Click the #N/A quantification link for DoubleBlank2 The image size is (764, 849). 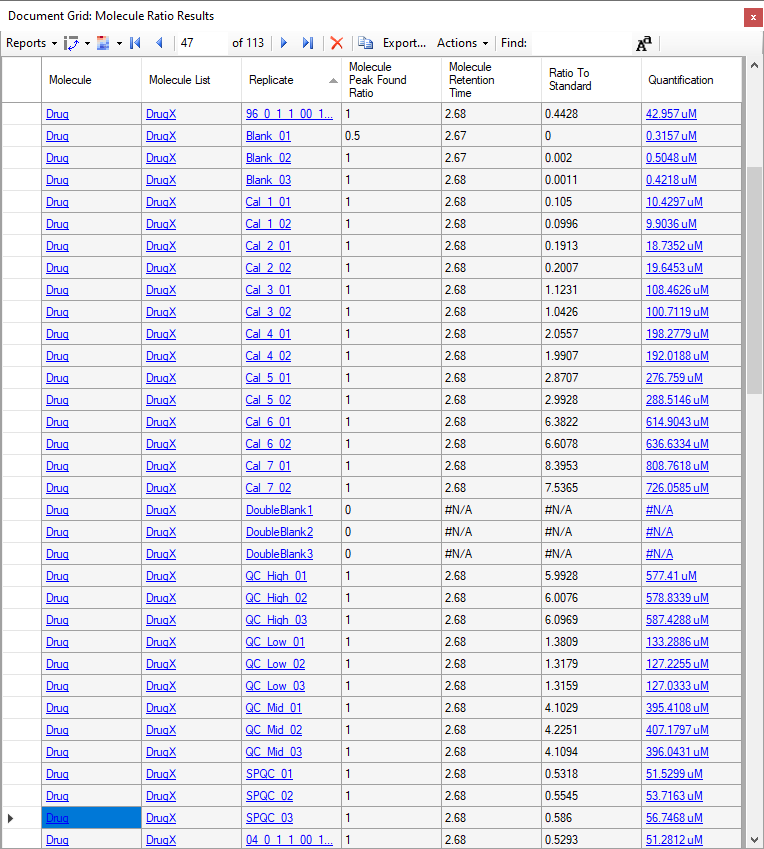659,532
